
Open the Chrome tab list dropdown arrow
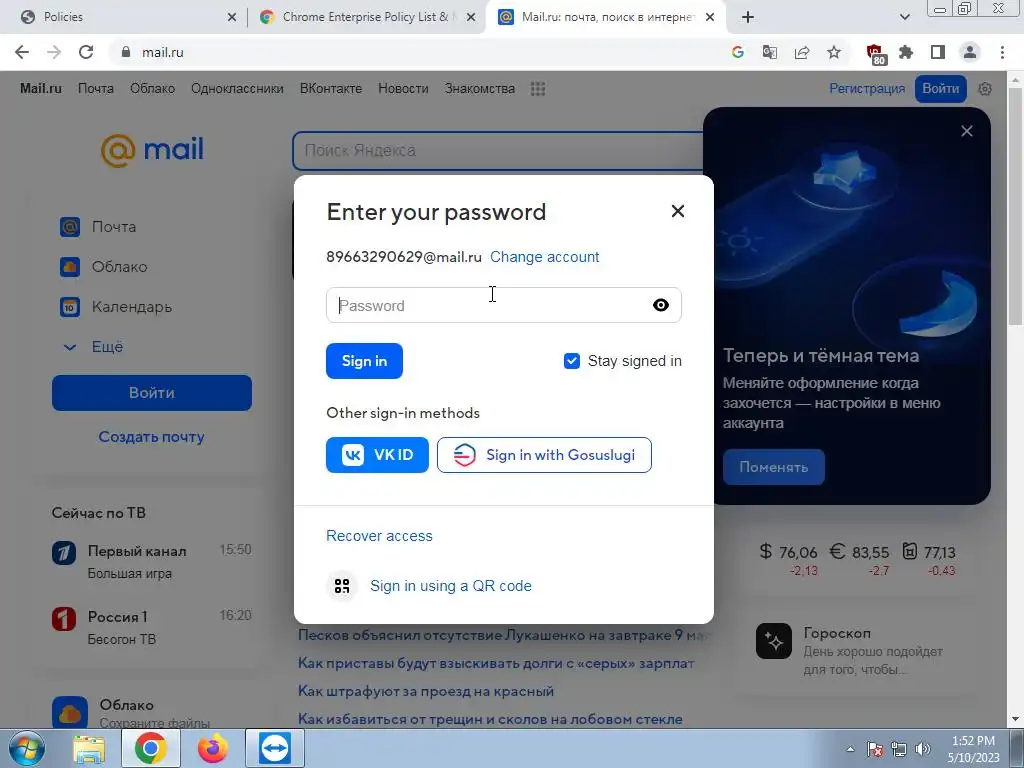(x=904, y=17)
